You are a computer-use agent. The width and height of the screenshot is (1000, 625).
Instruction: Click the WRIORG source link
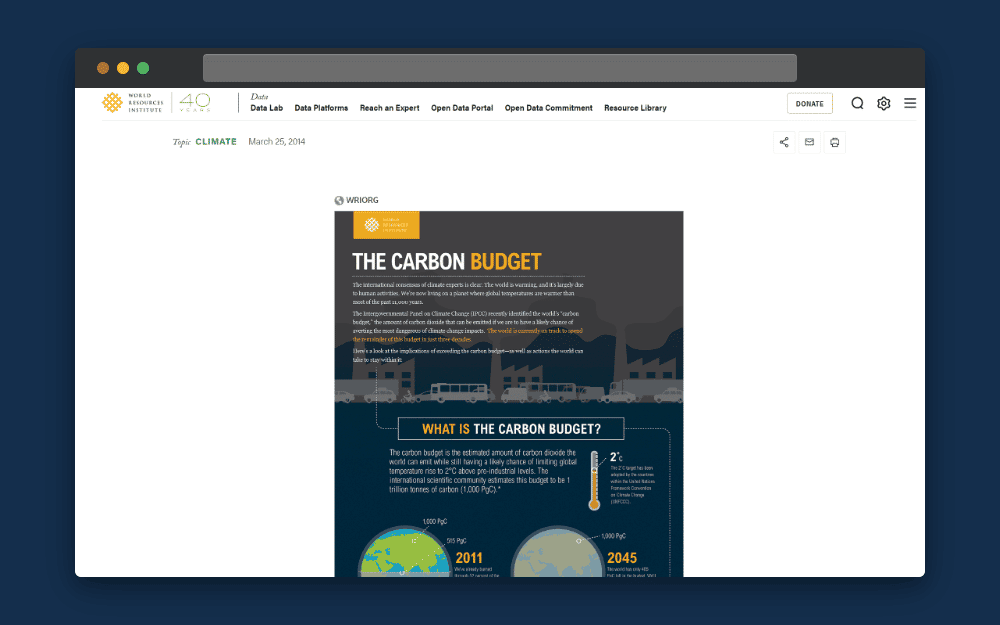[362, 200]
